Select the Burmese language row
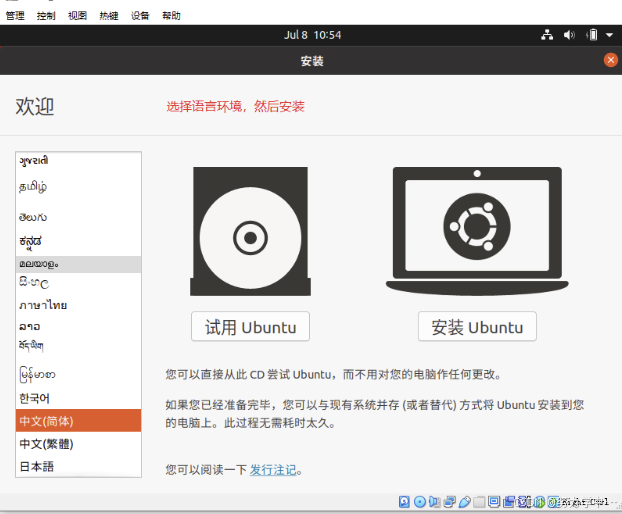This screenshot has width=622, height=514. [78, 374]
